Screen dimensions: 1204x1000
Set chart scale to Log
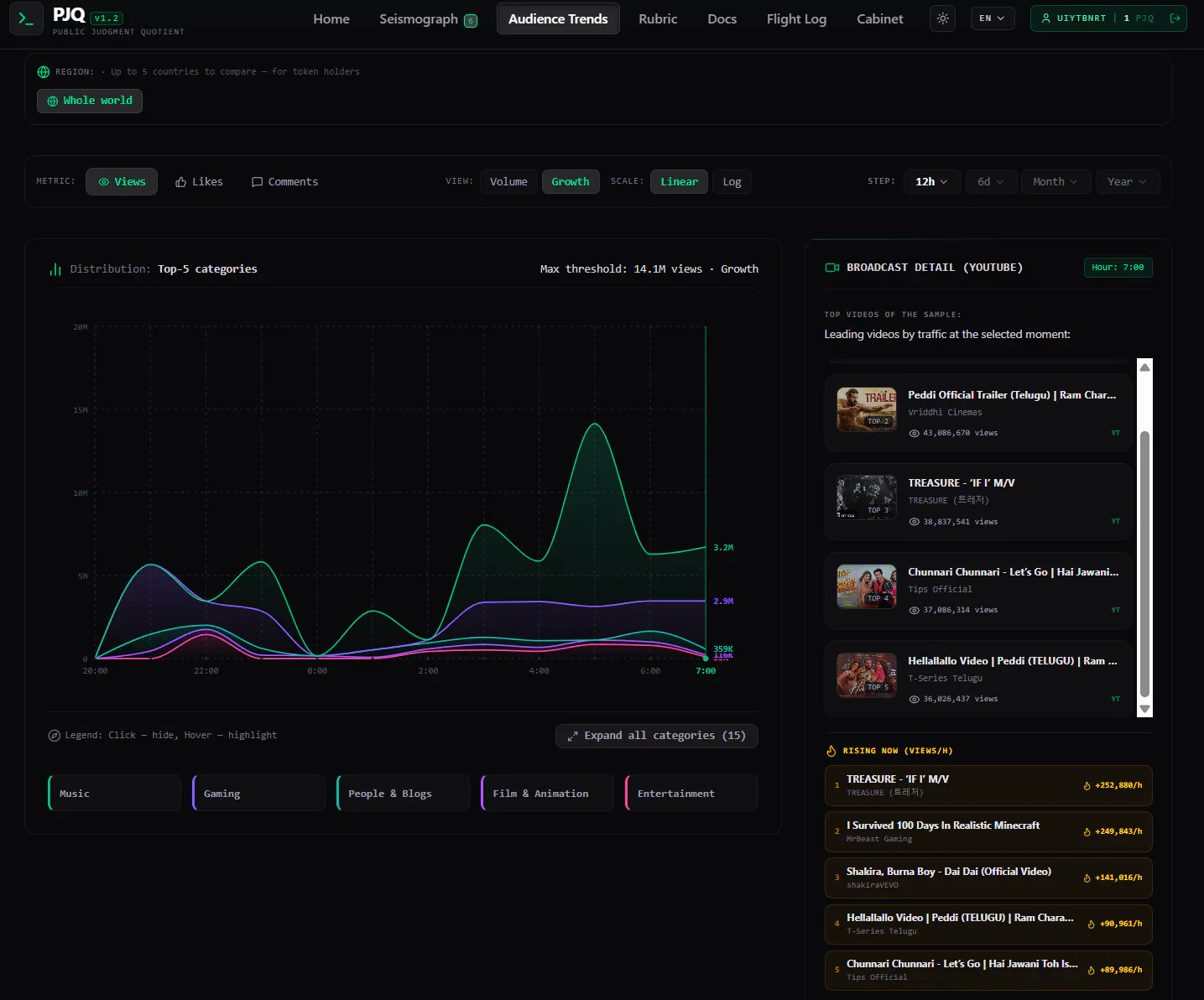732,182
